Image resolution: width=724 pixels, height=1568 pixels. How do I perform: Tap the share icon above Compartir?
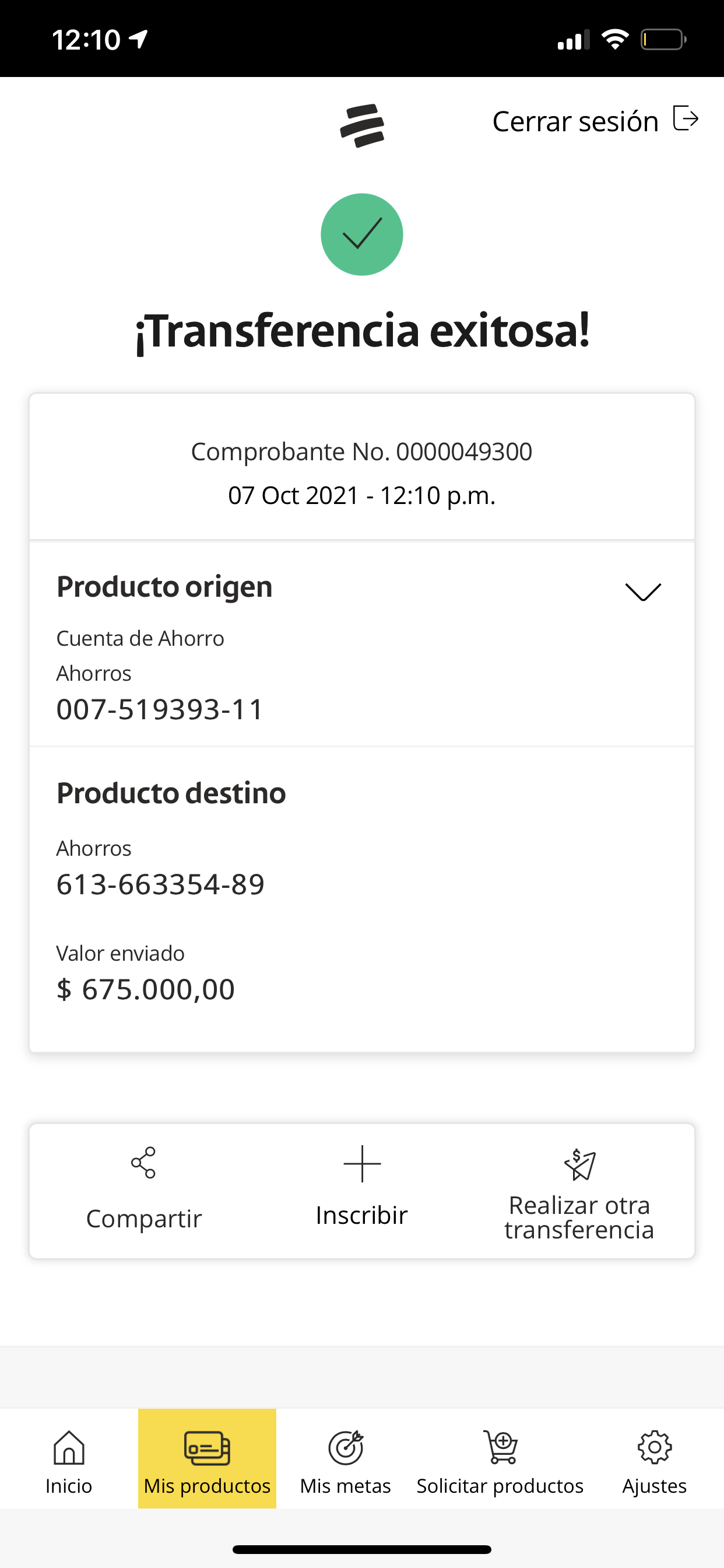(x=143, y=1163)
